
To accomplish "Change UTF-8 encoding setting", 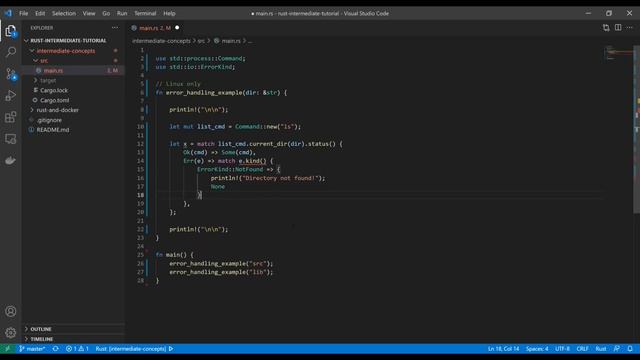I will [562, 349].
